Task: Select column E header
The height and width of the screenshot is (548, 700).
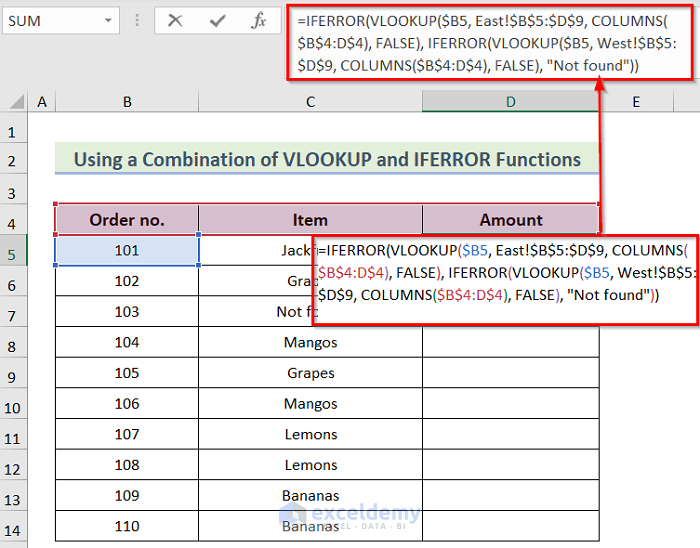Action: pyautogui.click(x=636, y=102)
